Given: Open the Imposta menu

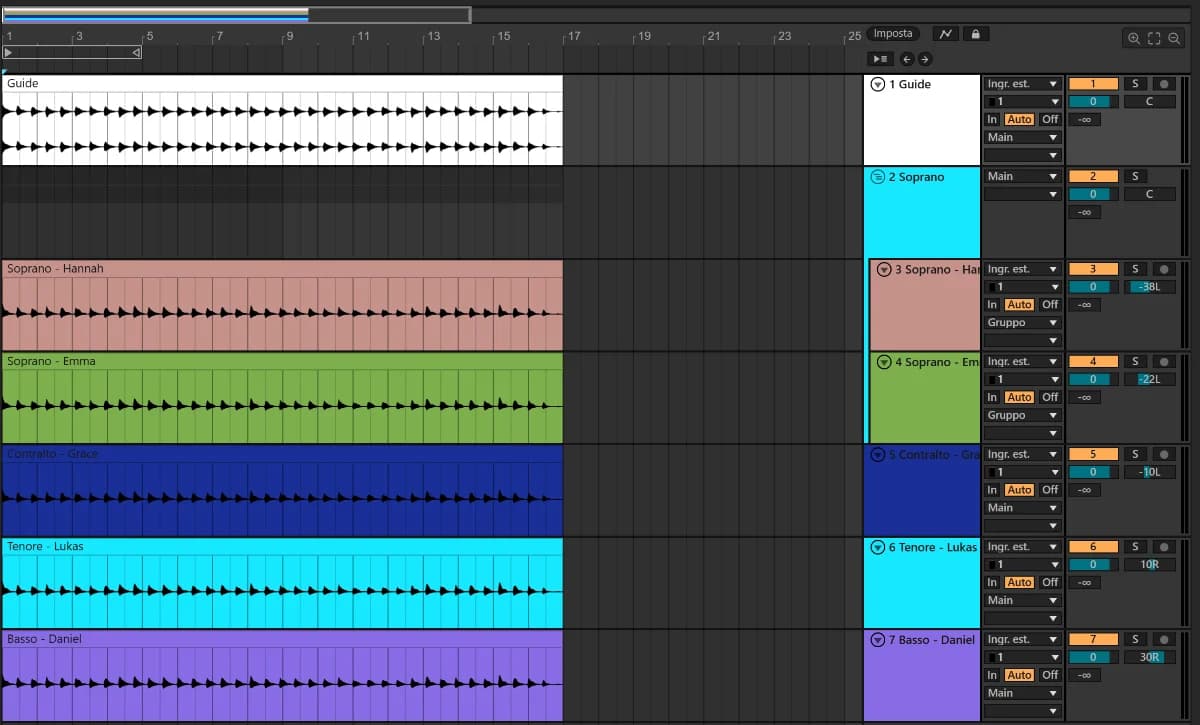Looking at the screenshot, I should coord(893,34).
